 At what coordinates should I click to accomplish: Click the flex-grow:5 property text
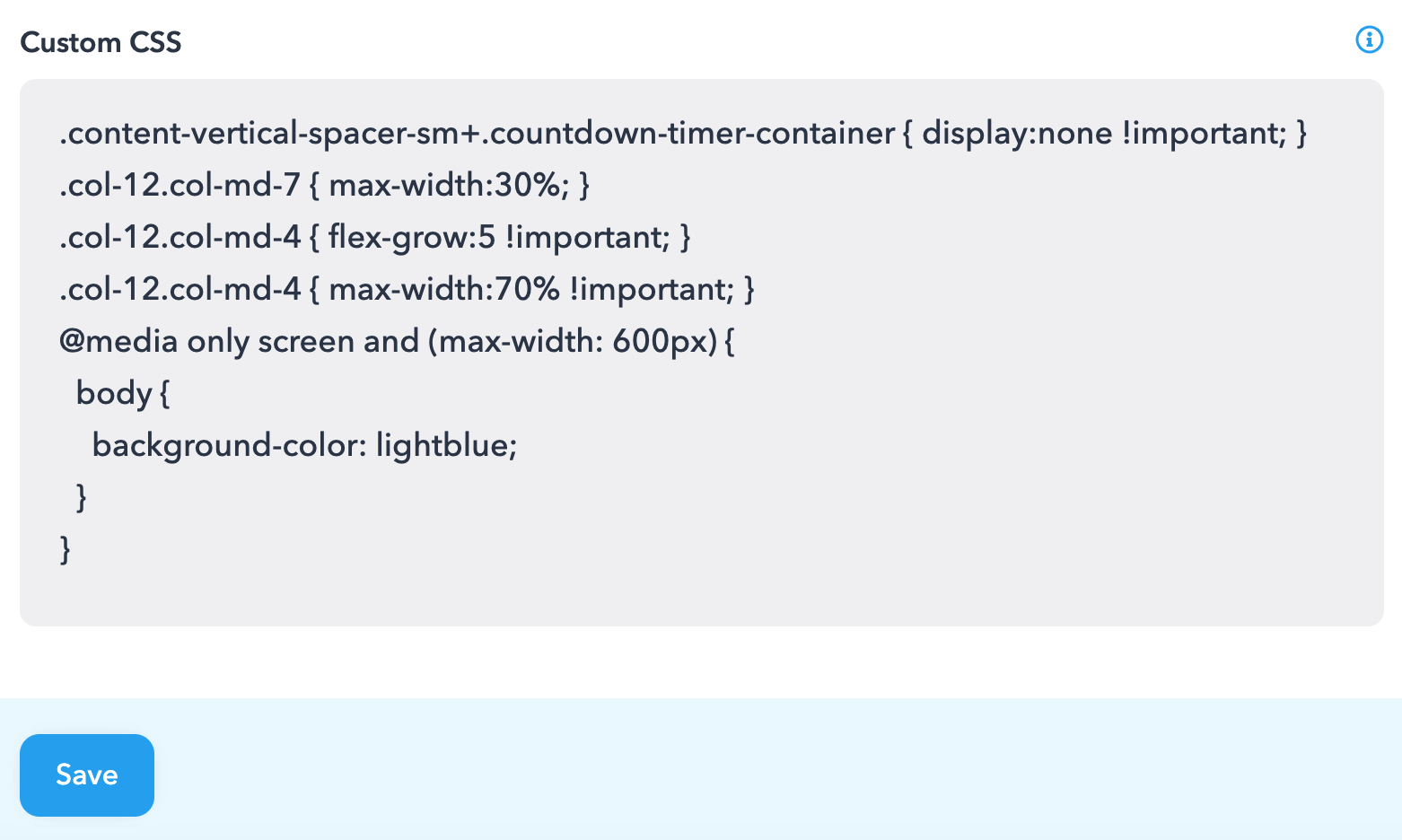coord(411,237)
